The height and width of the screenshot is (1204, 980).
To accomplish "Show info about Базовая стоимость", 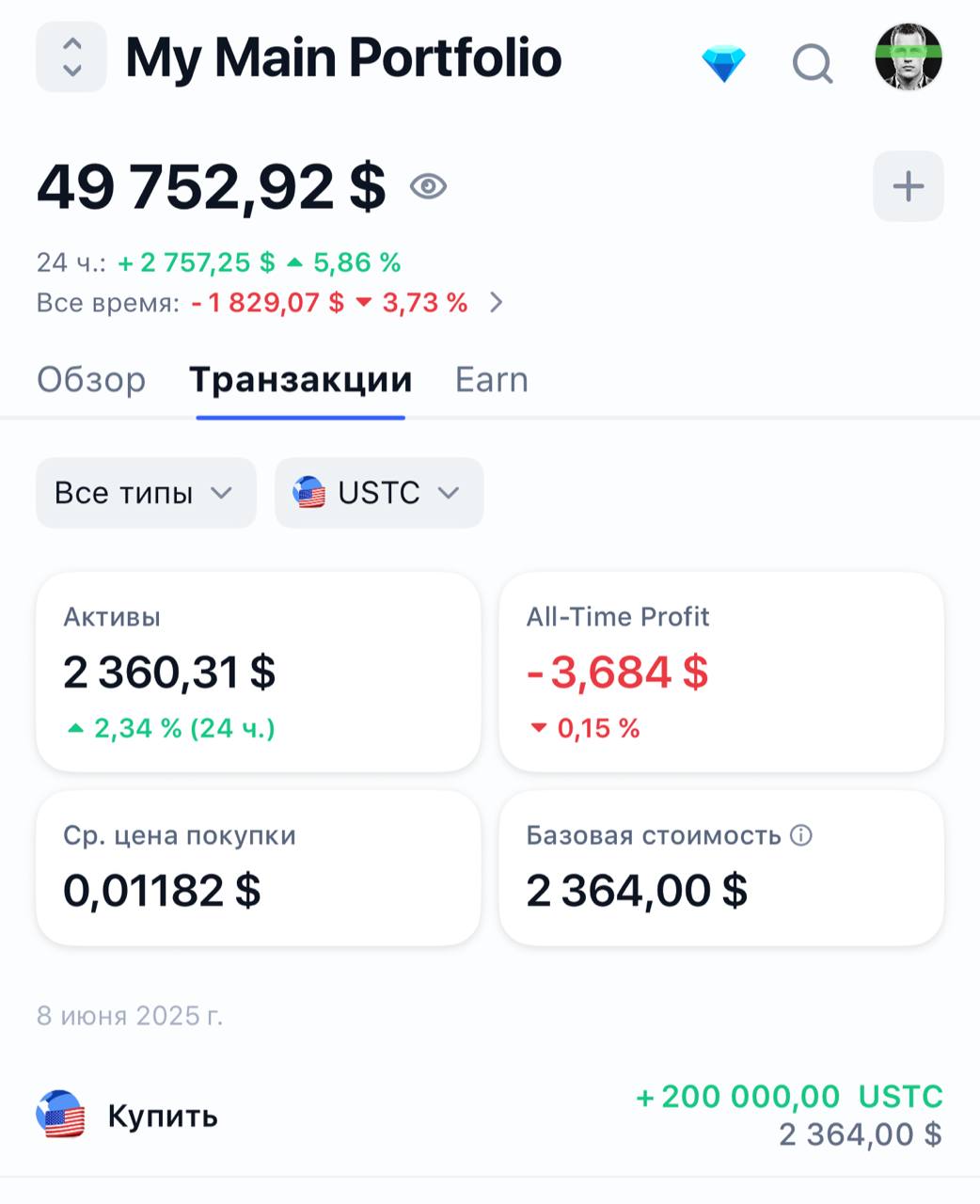I will 801,835.
